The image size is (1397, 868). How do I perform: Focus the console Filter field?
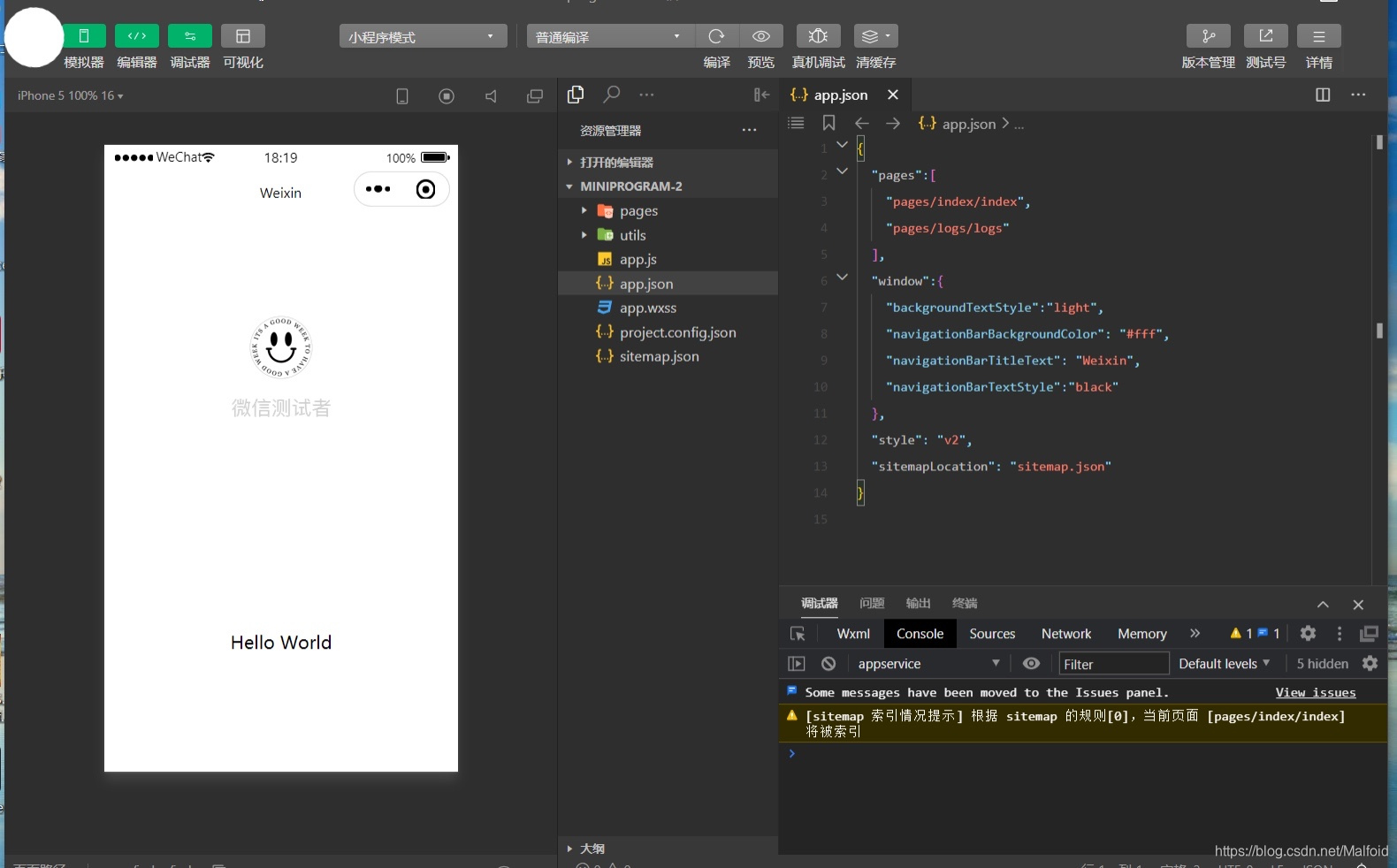point(1114,664)
